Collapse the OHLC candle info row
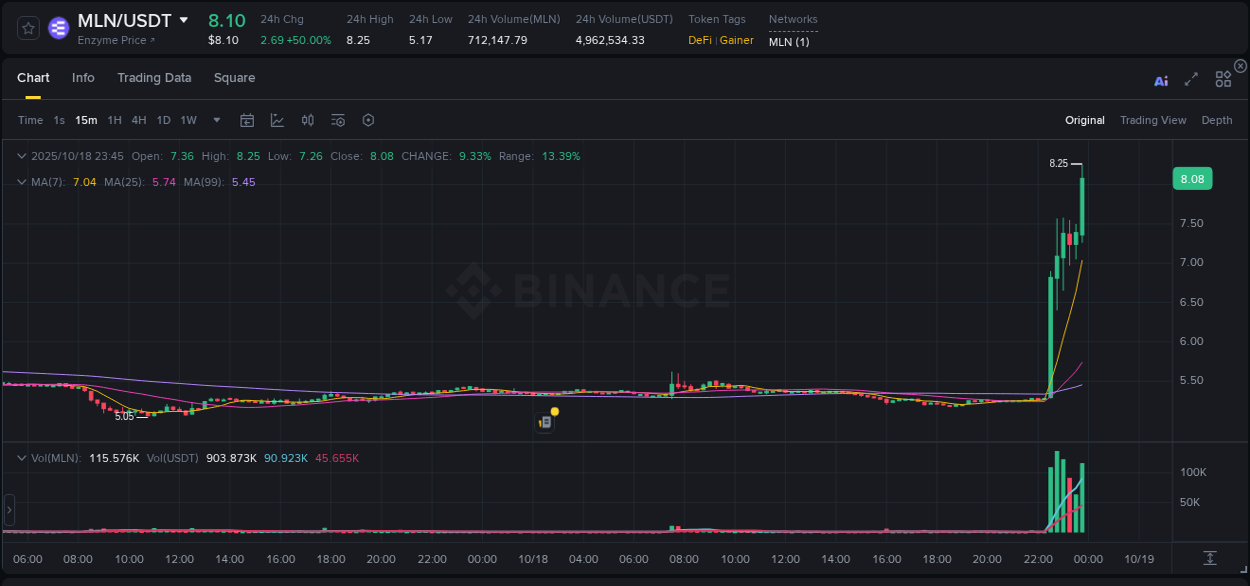The height and width of the screenshot is (586, 1250). 22,156
